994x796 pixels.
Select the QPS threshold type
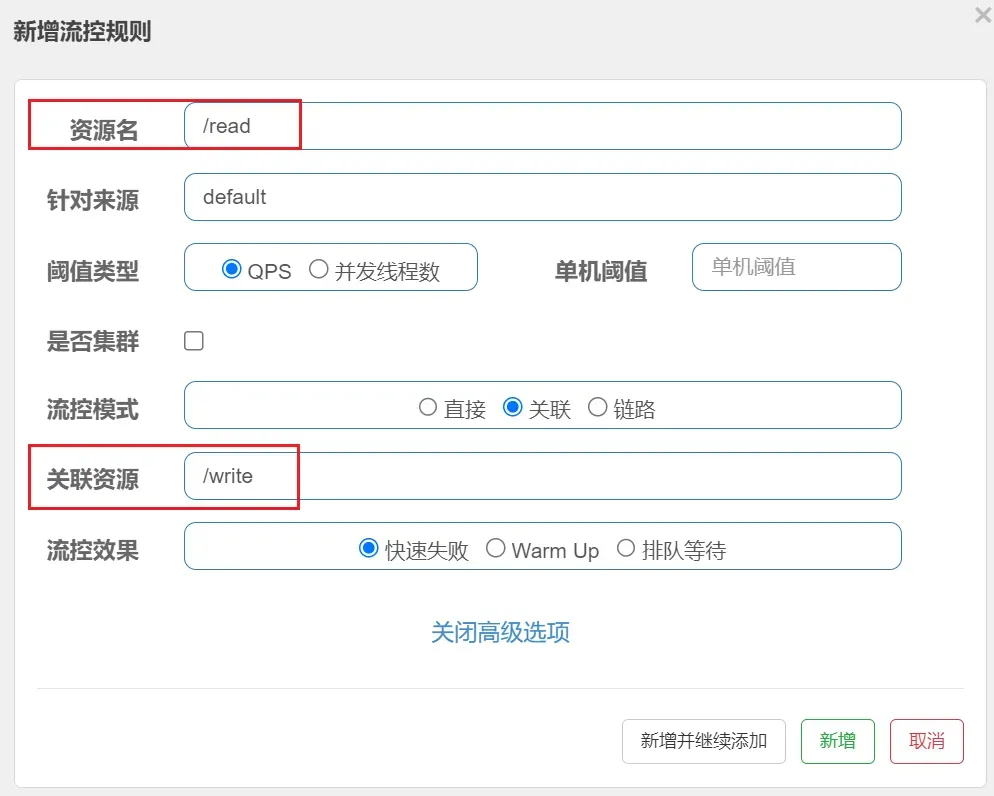click(x=232, y=269)
